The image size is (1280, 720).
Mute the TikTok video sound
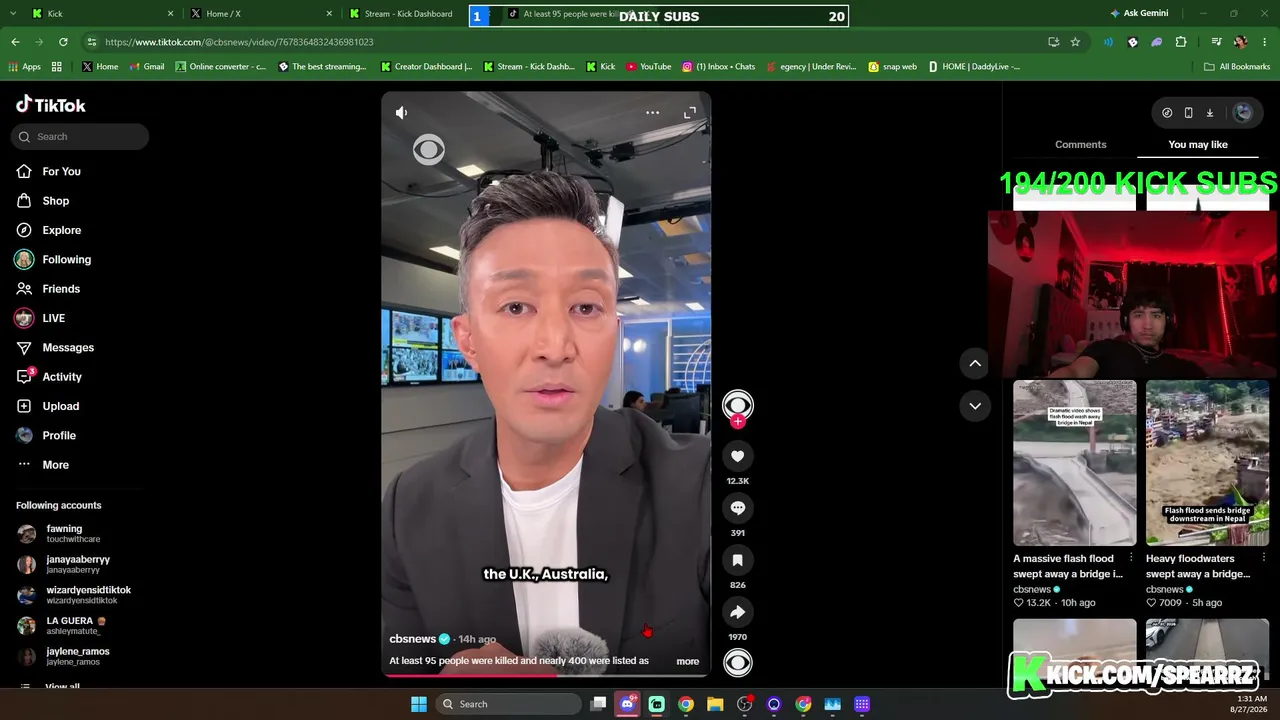coord(401,113)
